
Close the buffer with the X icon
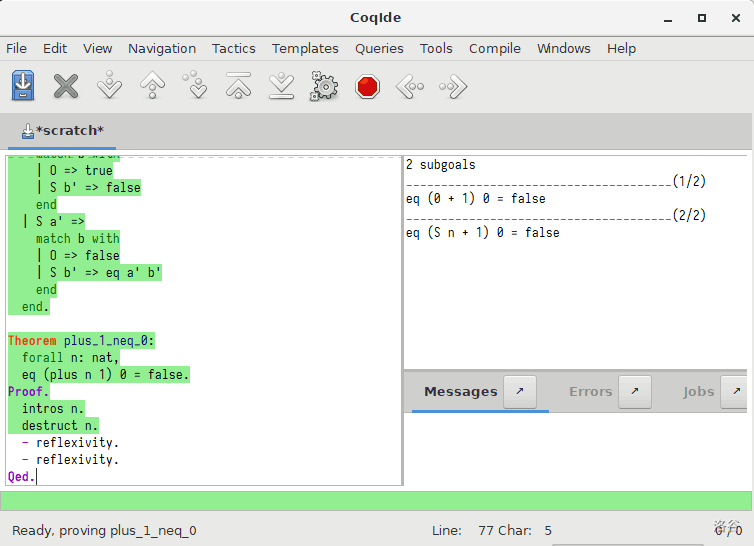click(x=66, y=87)
